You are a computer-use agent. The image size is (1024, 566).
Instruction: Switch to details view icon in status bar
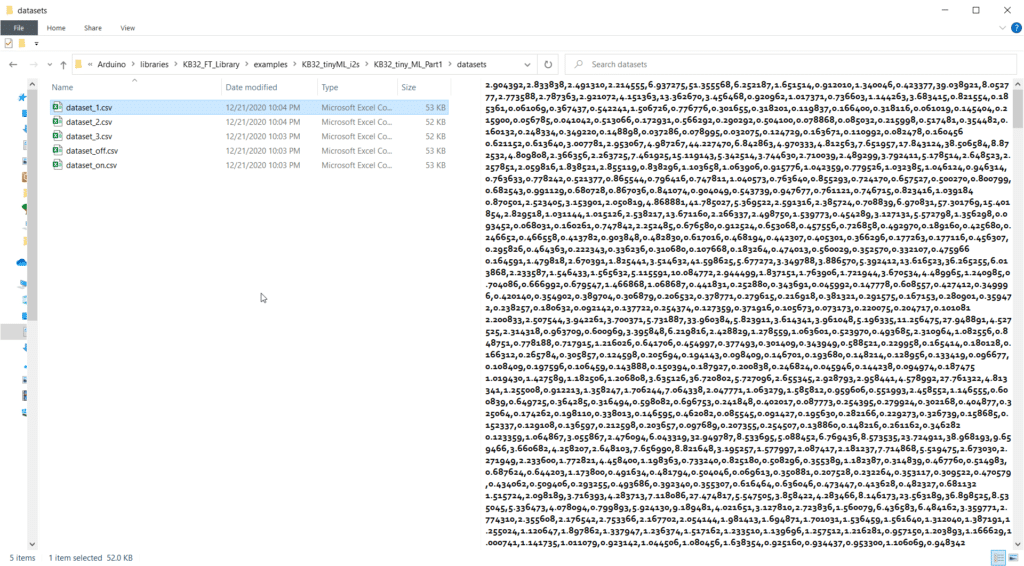(998, 558)
